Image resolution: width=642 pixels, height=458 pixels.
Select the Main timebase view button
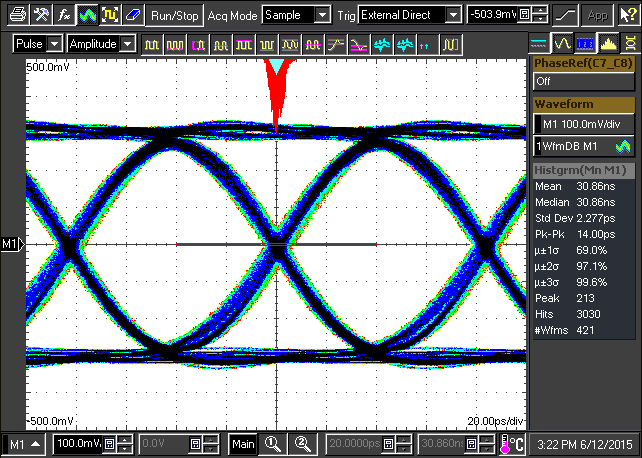point(243,444)
